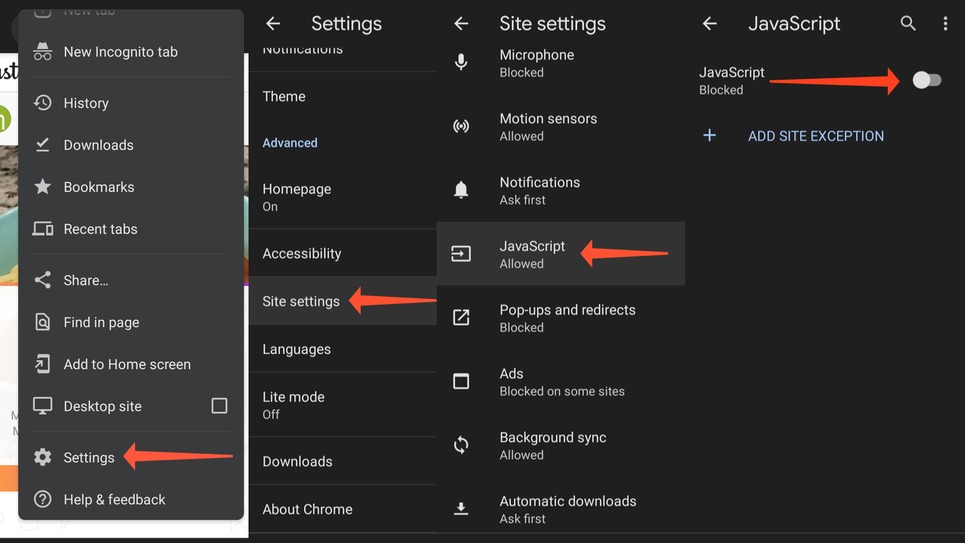Image resolution: width=965 pixels, height=543 pixels.
Task: Open Help & feedback
Action: (114, 499)
